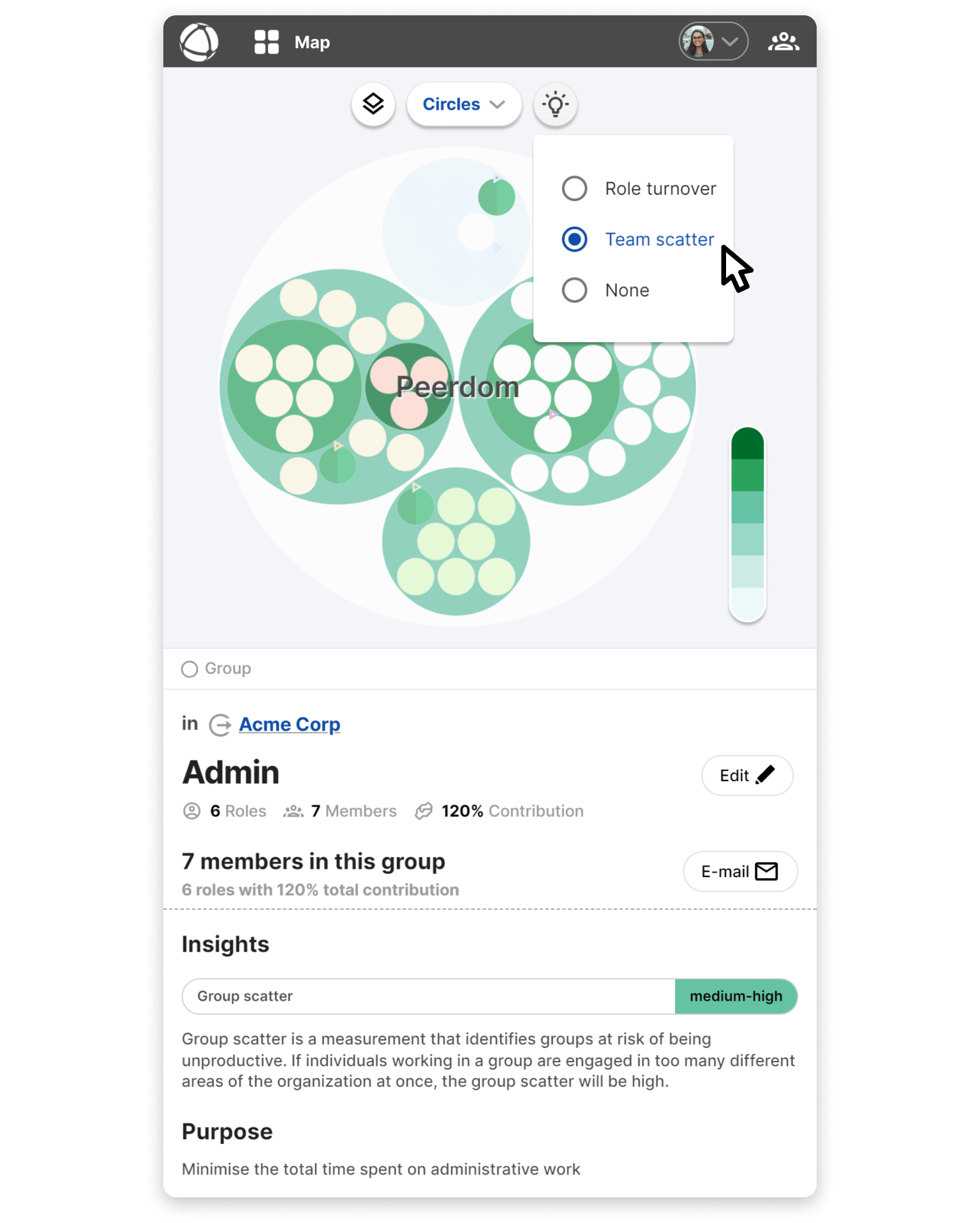Click the parent circle arrow icon
The width and height of the screenshot is (980, 1223).
(220, 725)
